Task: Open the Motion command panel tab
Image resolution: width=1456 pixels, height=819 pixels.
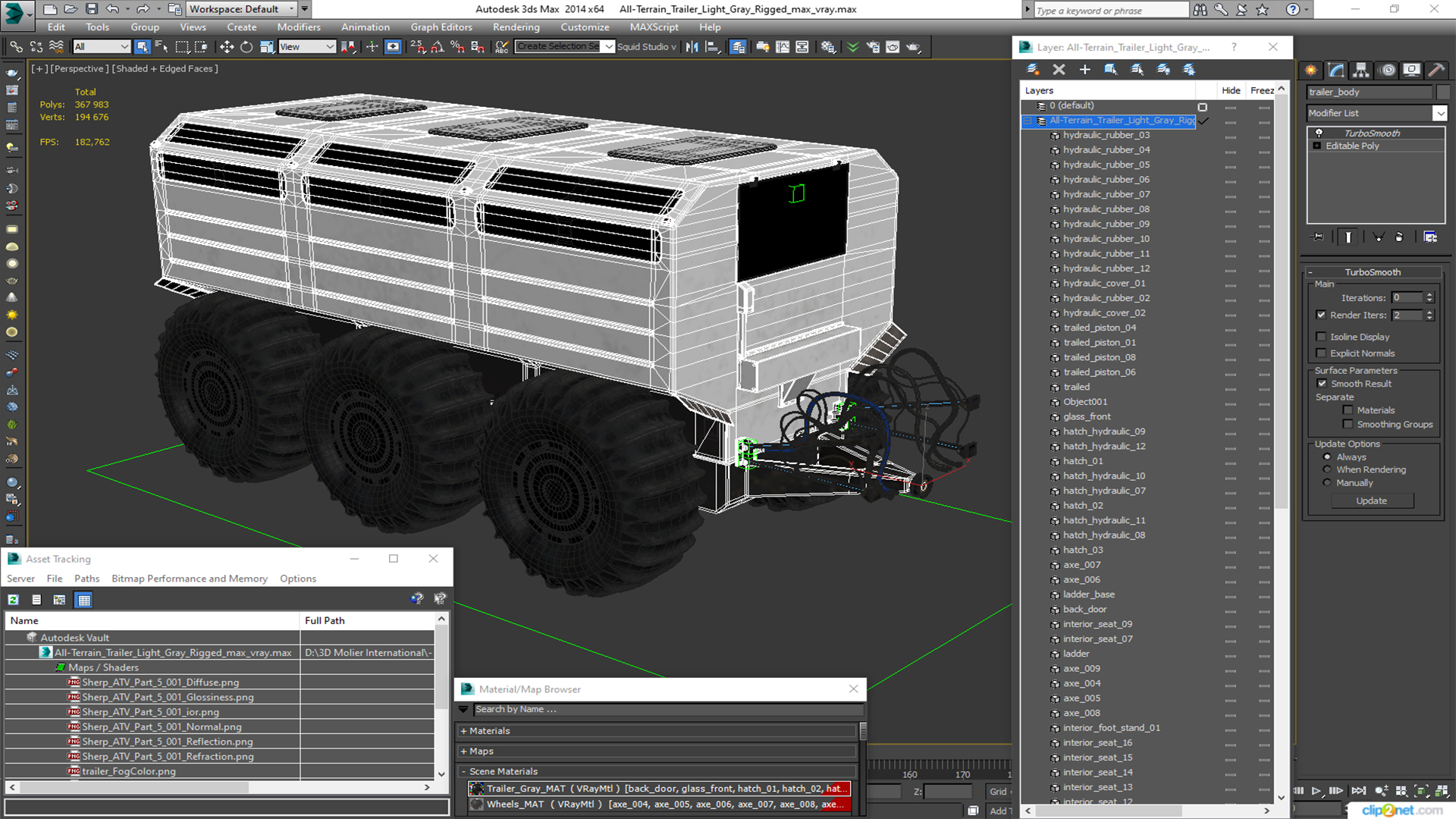Action: click(x=1387, y=70)
